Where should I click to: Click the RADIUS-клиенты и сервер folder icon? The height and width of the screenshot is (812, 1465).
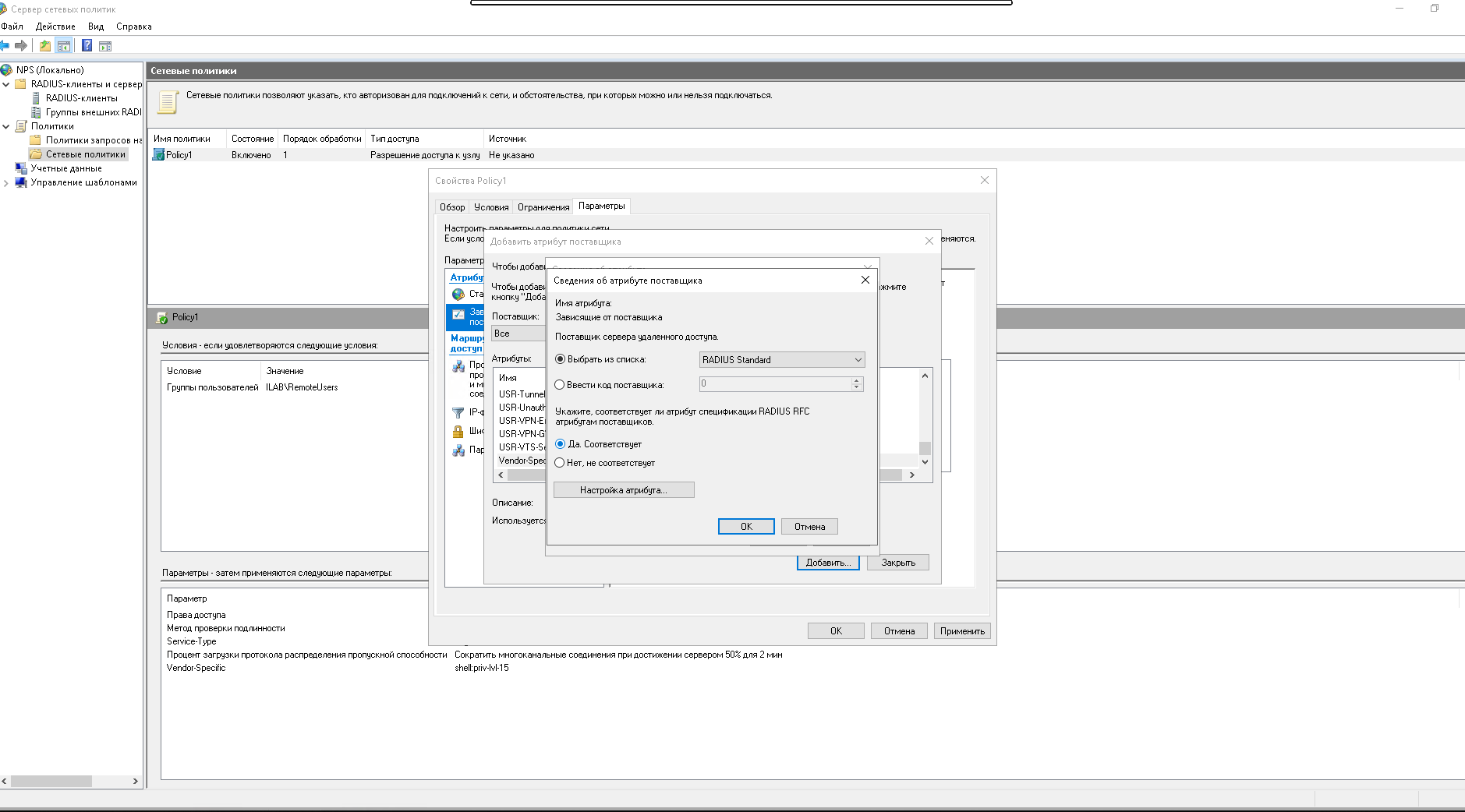coord(21,84)
